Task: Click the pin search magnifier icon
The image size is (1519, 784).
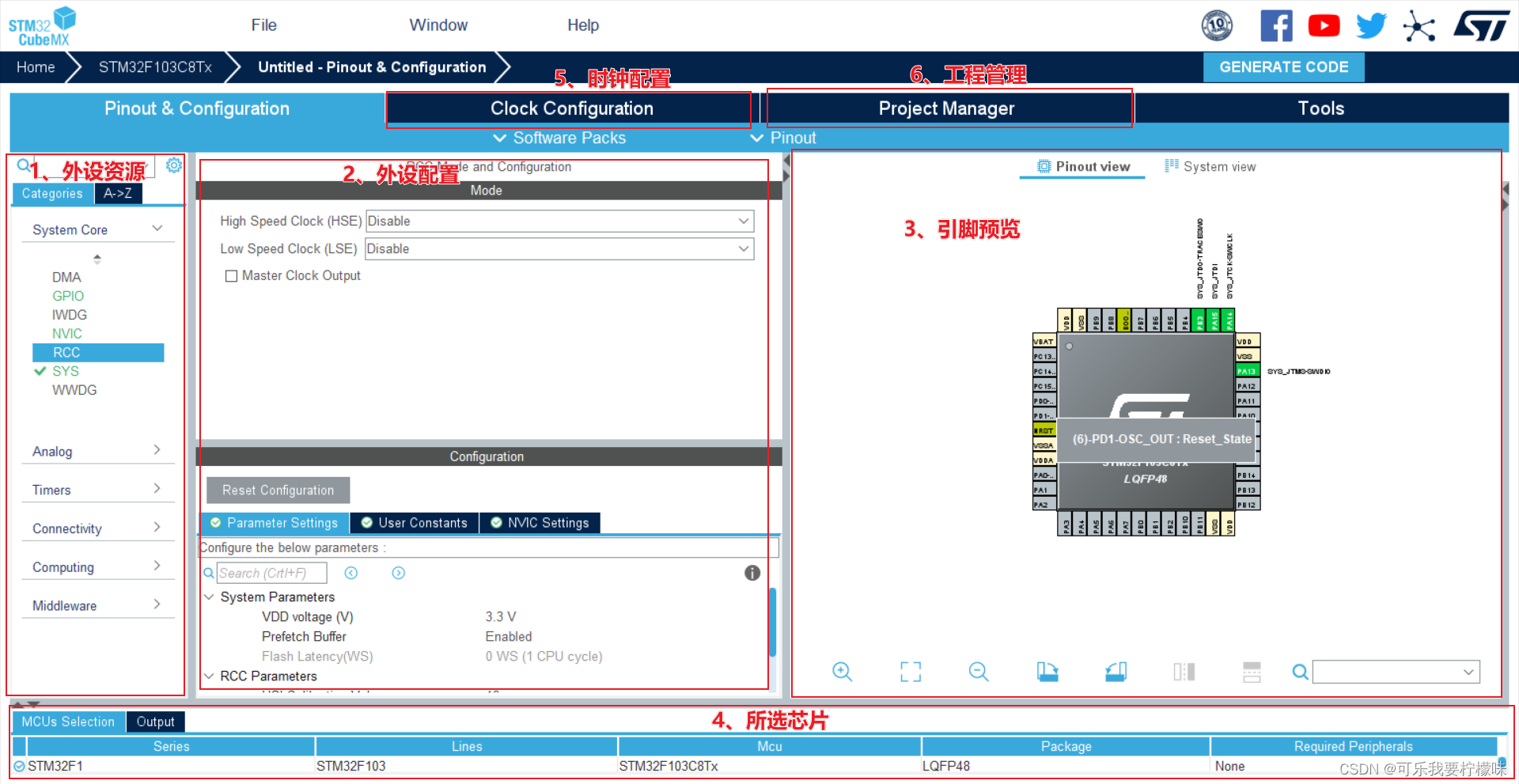Action: pos(1300,672)
